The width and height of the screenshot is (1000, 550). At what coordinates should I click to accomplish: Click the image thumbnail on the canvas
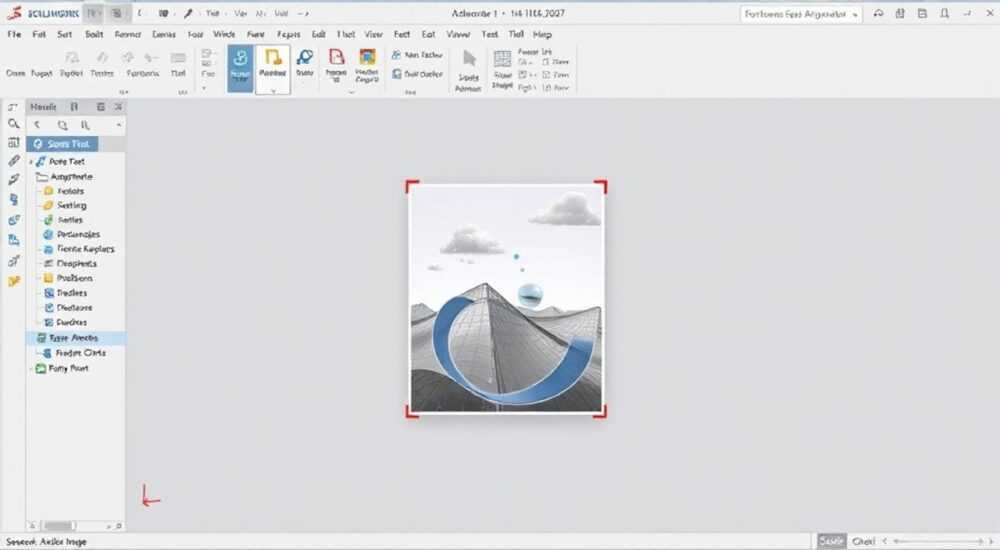tap(506, 299)
